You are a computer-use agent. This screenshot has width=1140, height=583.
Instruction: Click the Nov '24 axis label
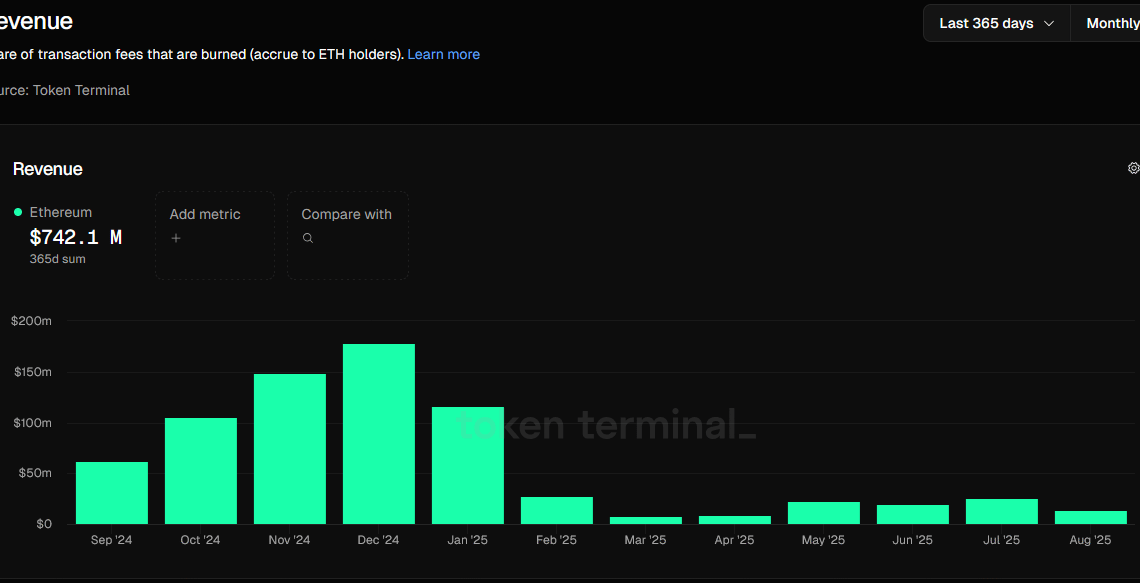click(x=289, y=540)
